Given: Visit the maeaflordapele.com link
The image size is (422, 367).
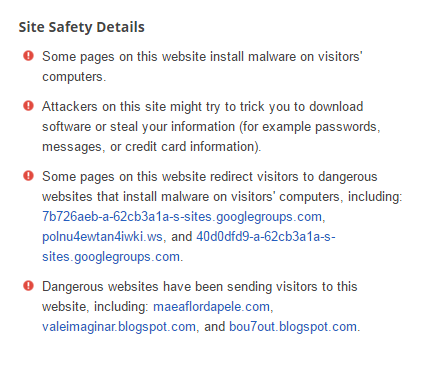Looking at the screenshot, I should coord(211,307).
